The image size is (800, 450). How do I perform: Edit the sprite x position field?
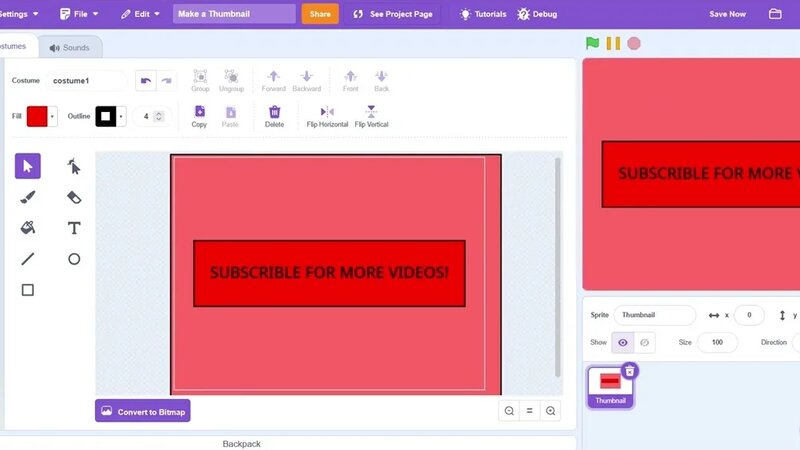coord(749,315)
